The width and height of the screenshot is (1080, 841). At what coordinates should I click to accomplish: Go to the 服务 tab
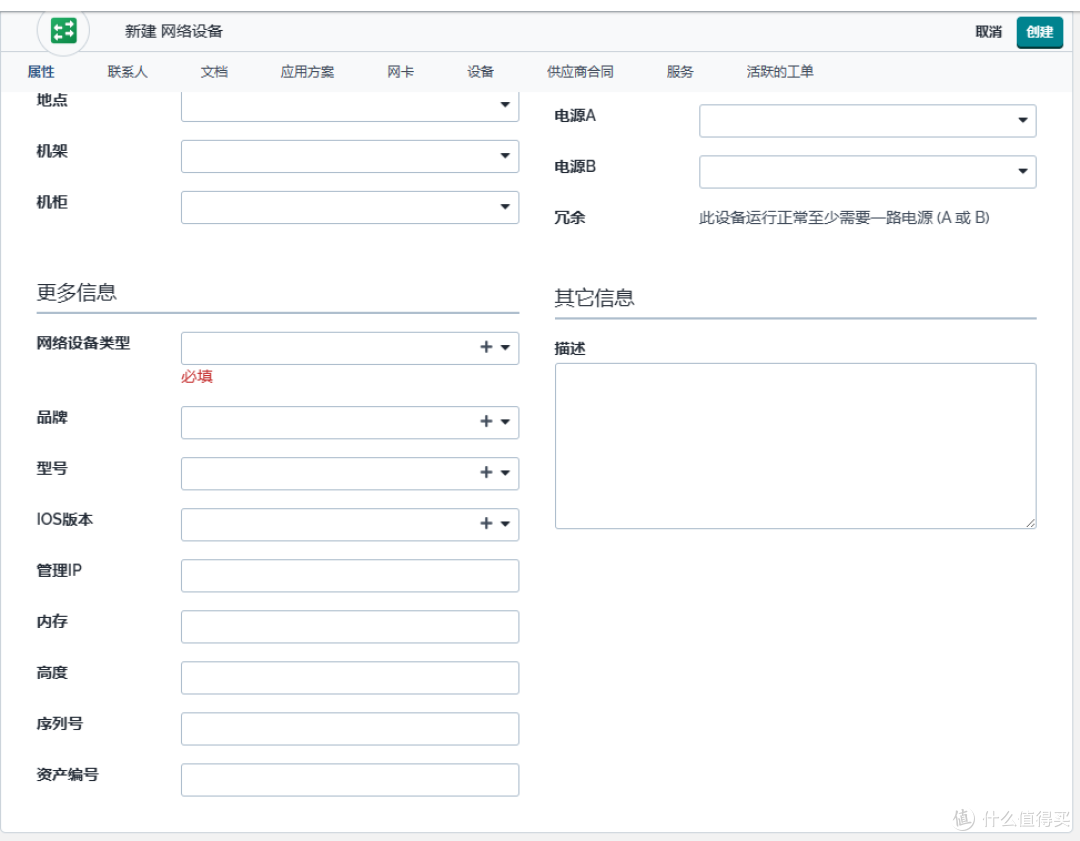[x=680, y=72]
